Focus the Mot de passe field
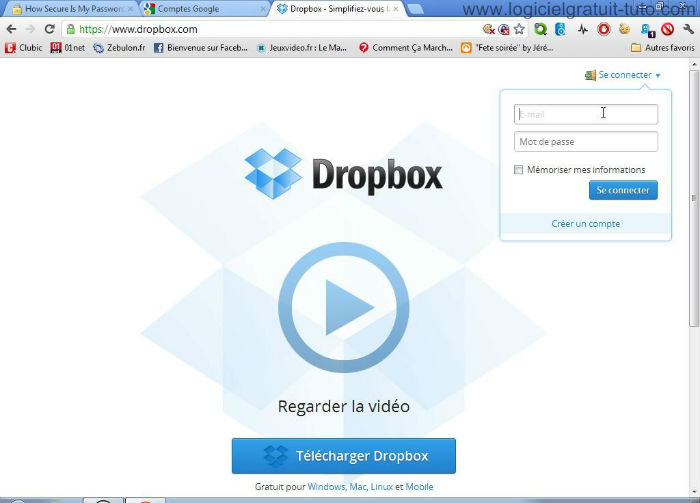The image size is (700, 503). pyautogui.click(x=586, y=141)
